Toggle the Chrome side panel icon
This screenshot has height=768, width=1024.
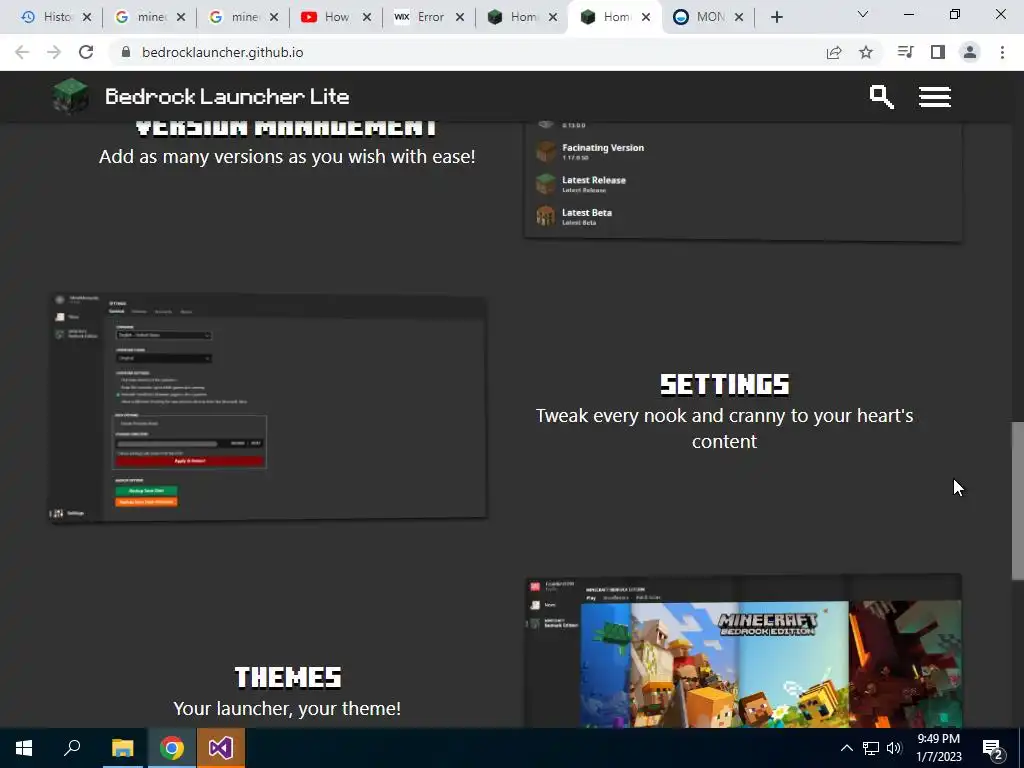click(x=938, y=52)
